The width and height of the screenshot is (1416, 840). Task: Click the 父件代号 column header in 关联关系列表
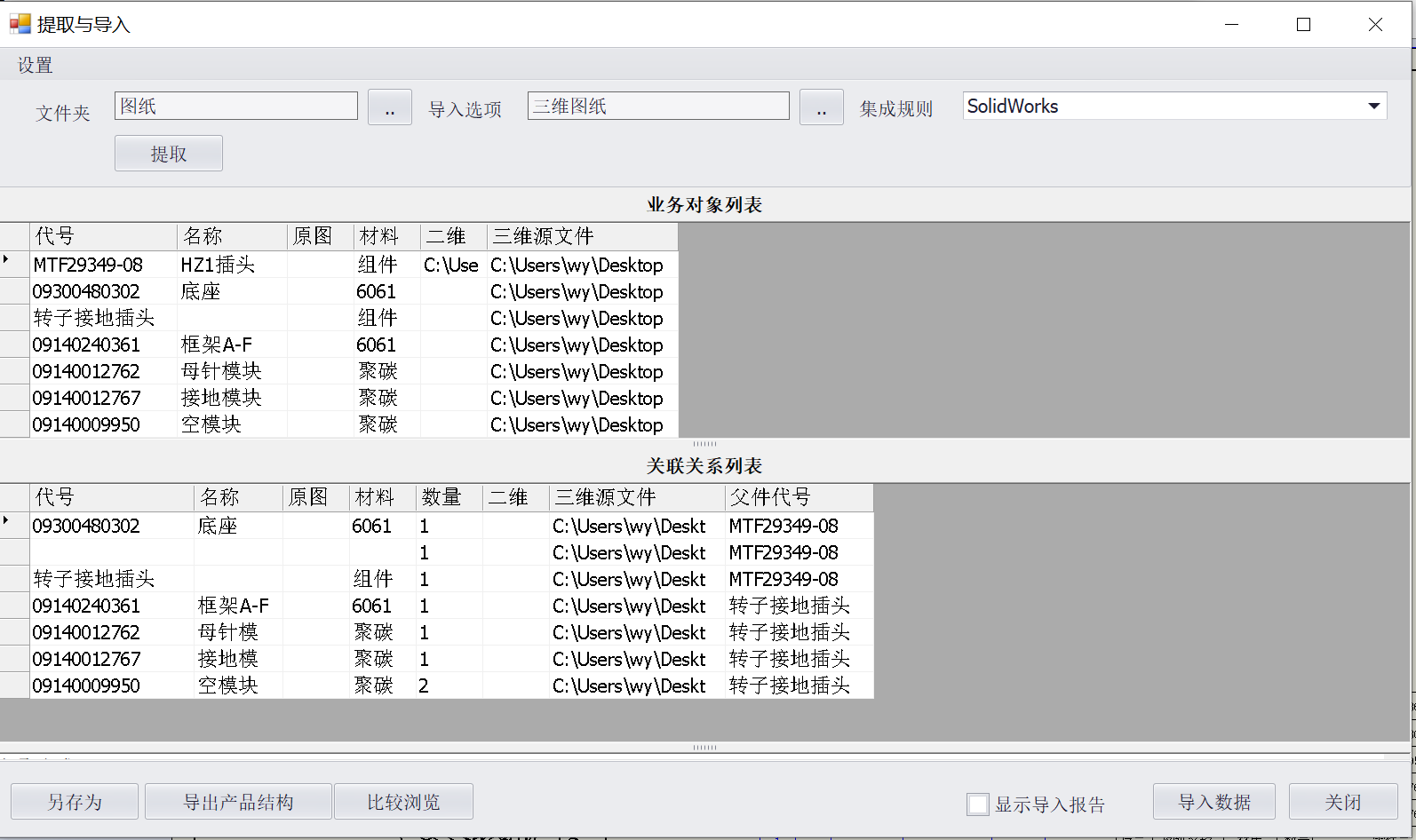[x=799, y=497]
